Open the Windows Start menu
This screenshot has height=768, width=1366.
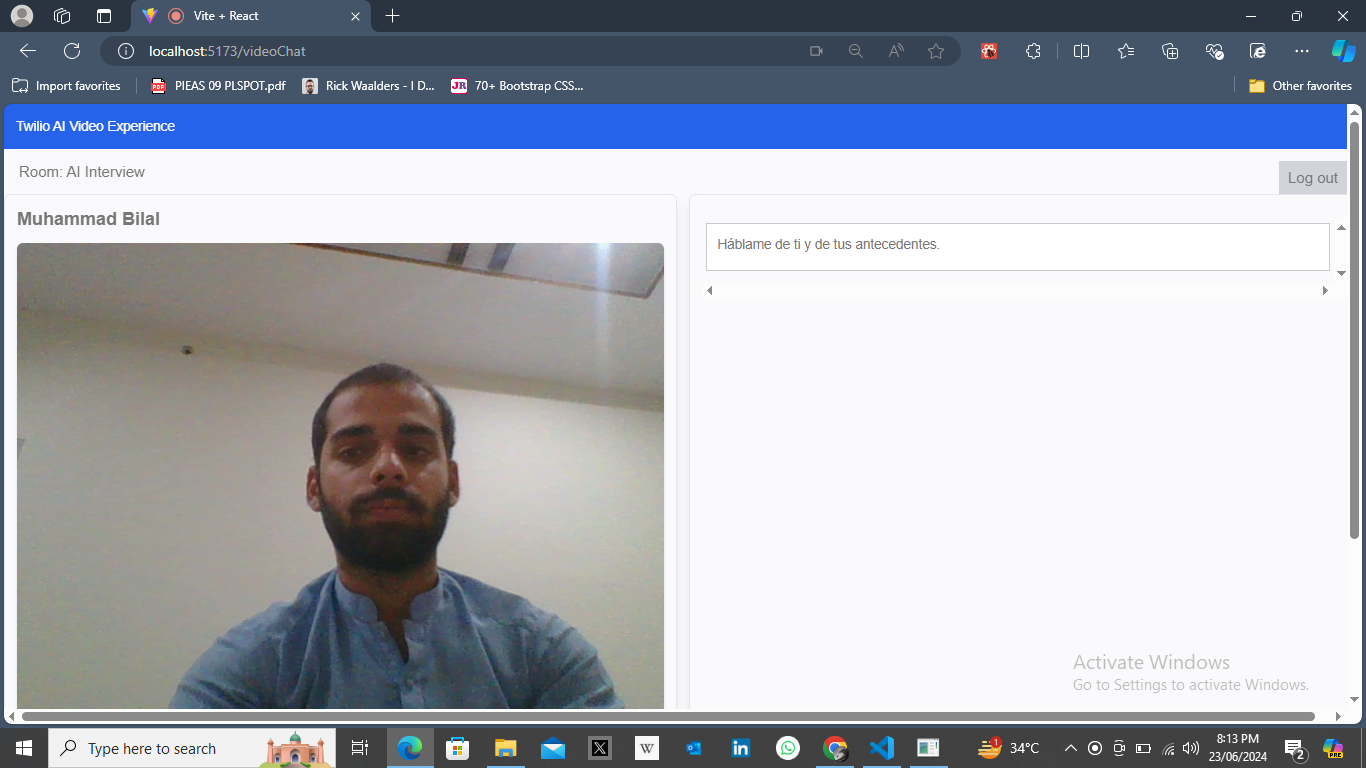24,748
